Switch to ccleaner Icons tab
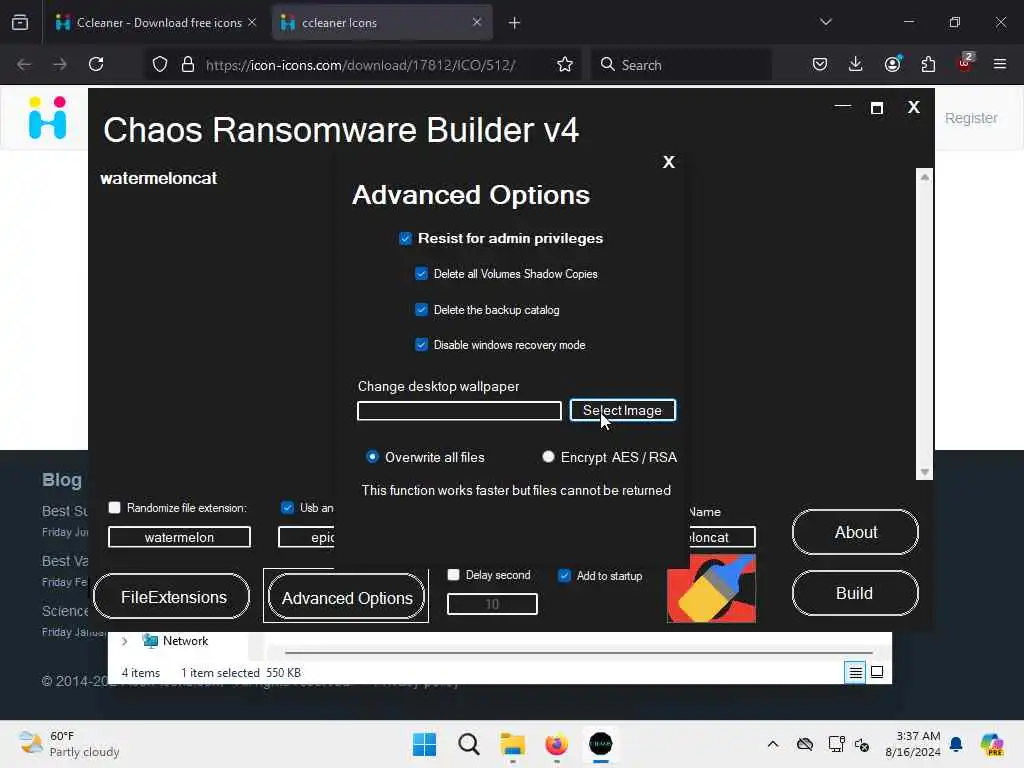The width and height of the screenshot is (1024, 768). pyautogui.click(x=382, y=23)
